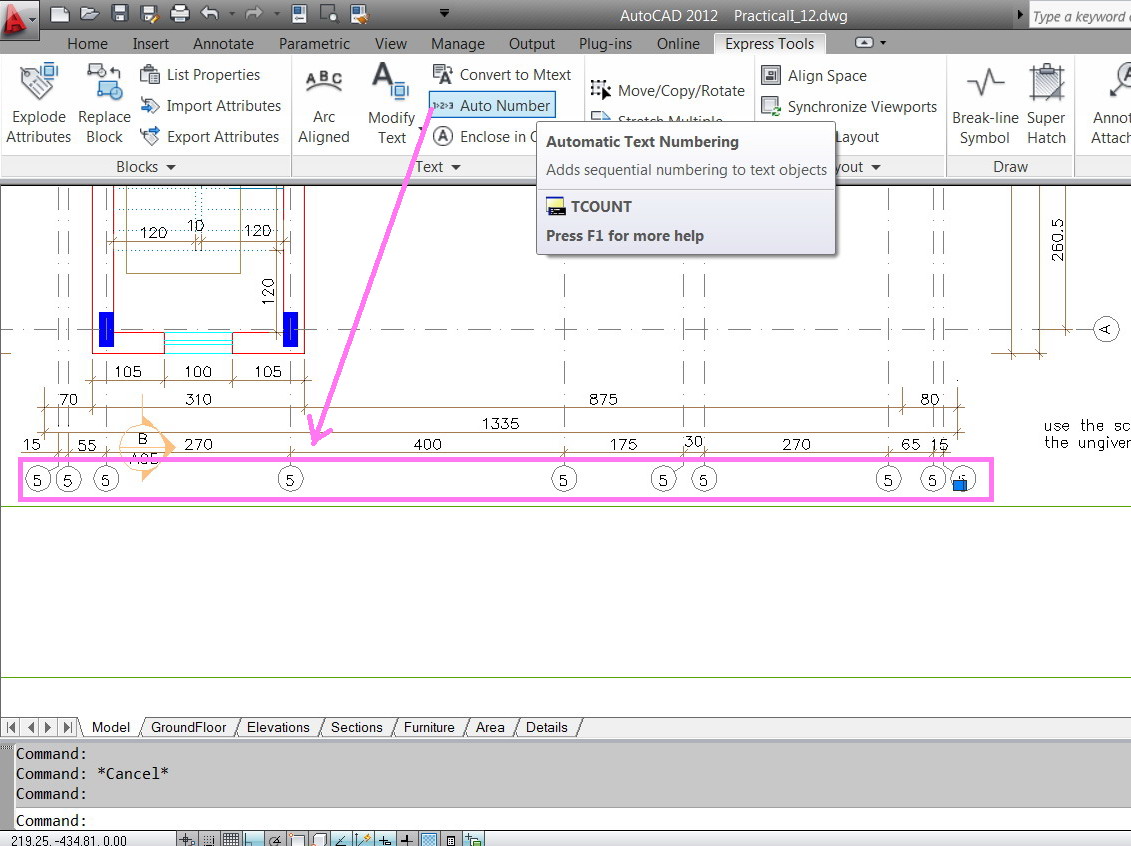Click the last layout tab navigation arrow
The height and width of the screenshot is (846, 1131).
point(67,727)
